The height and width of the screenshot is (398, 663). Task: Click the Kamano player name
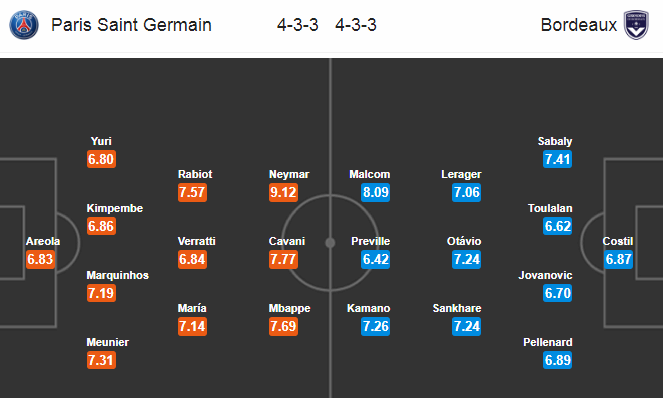click(369, 308)
